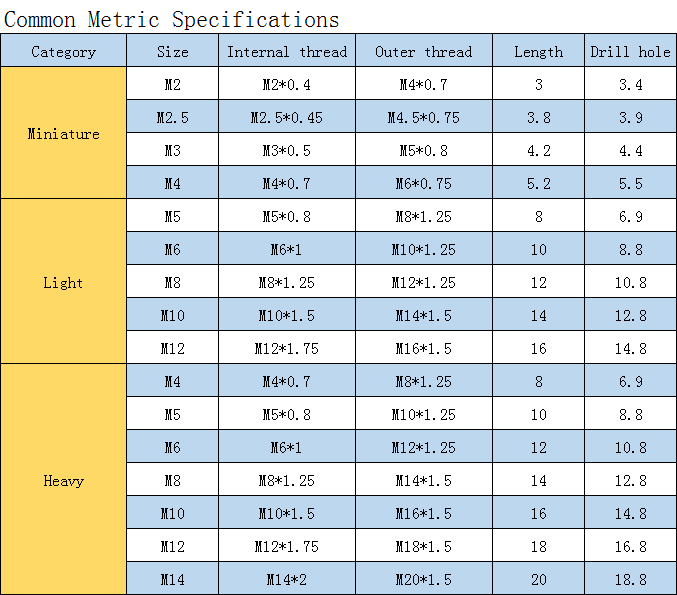Click the Size column header
This screenshot has width=677, height=595.
click(173, 51)
